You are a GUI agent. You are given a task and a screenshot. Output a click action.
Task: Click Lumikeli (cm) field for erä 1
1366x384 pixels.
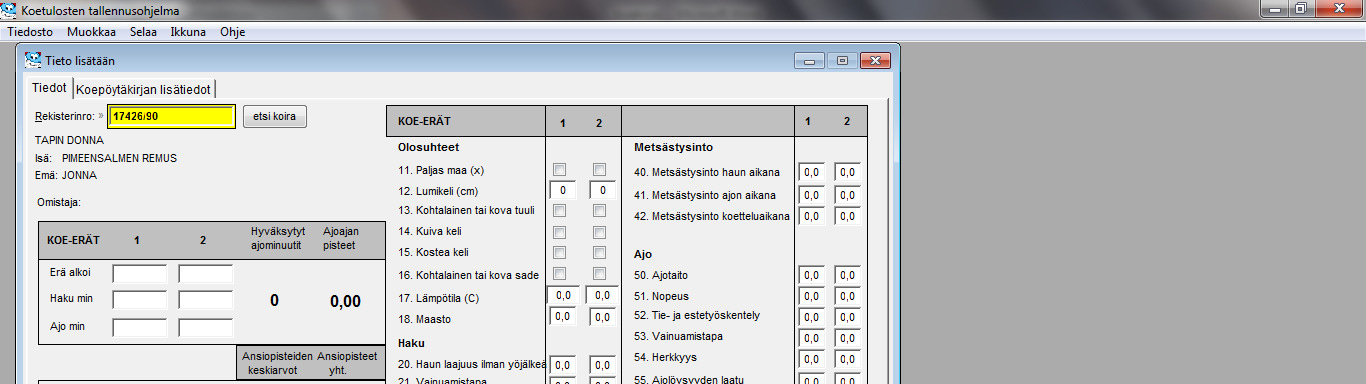563,190
